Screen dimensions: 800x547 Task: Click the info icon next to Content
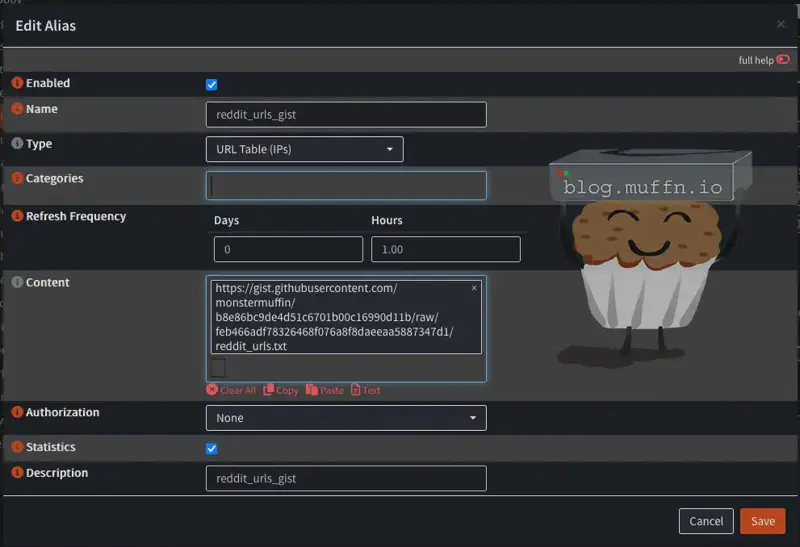(x=17, y=283)
